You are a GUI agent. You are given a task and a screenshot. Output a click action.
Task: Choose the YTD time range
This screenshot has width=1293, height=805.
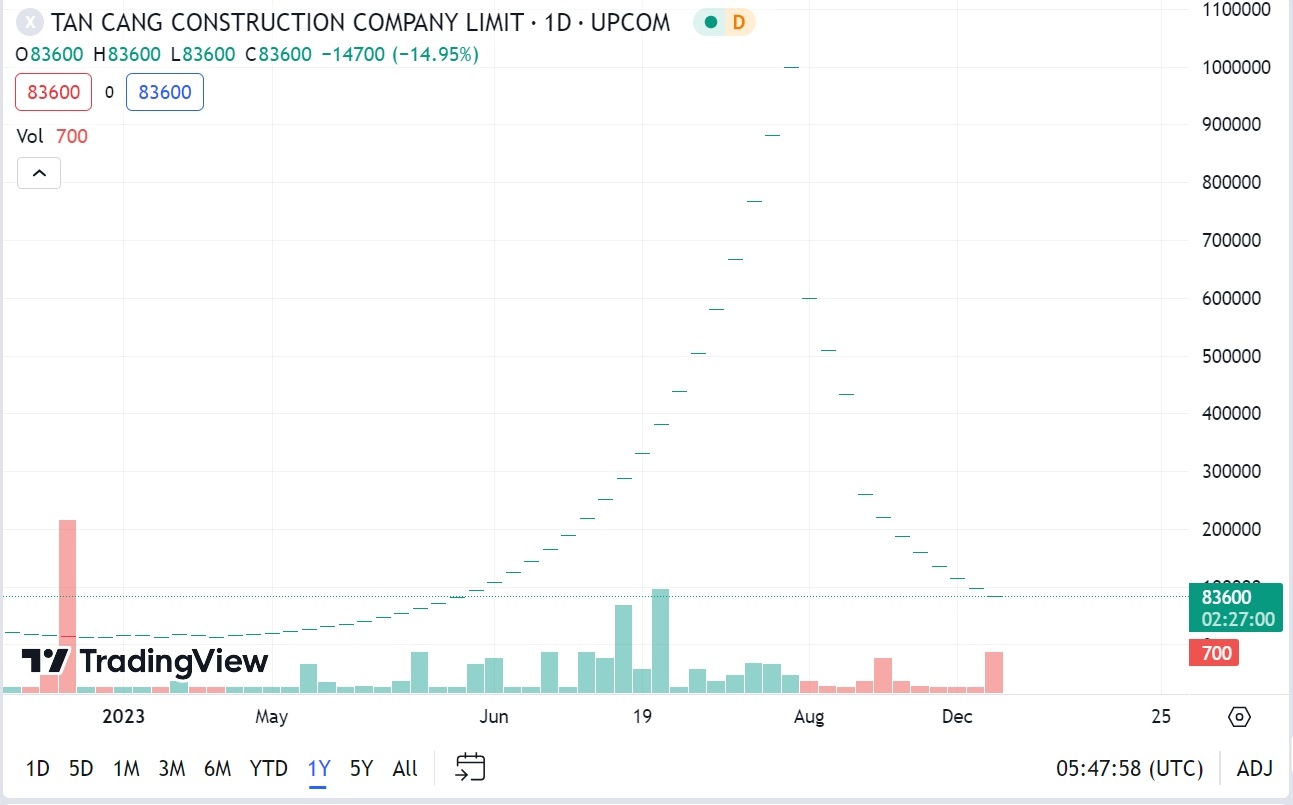point(268,768)
